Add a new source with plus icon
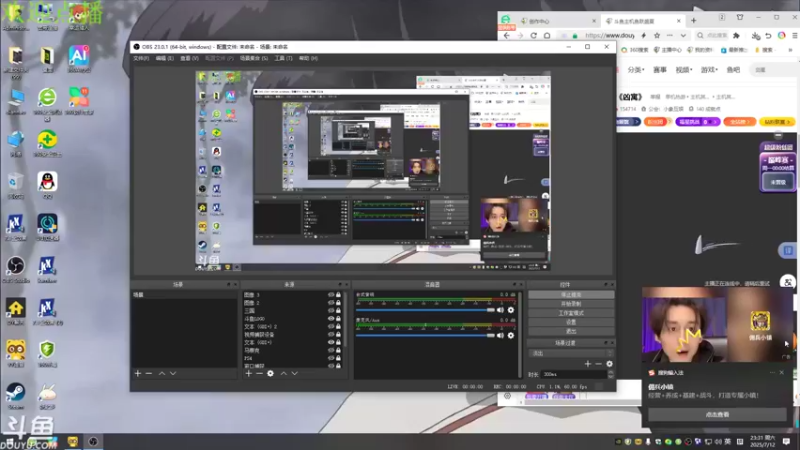The height and width of the screenshot is (450, 800). (248, 373)
